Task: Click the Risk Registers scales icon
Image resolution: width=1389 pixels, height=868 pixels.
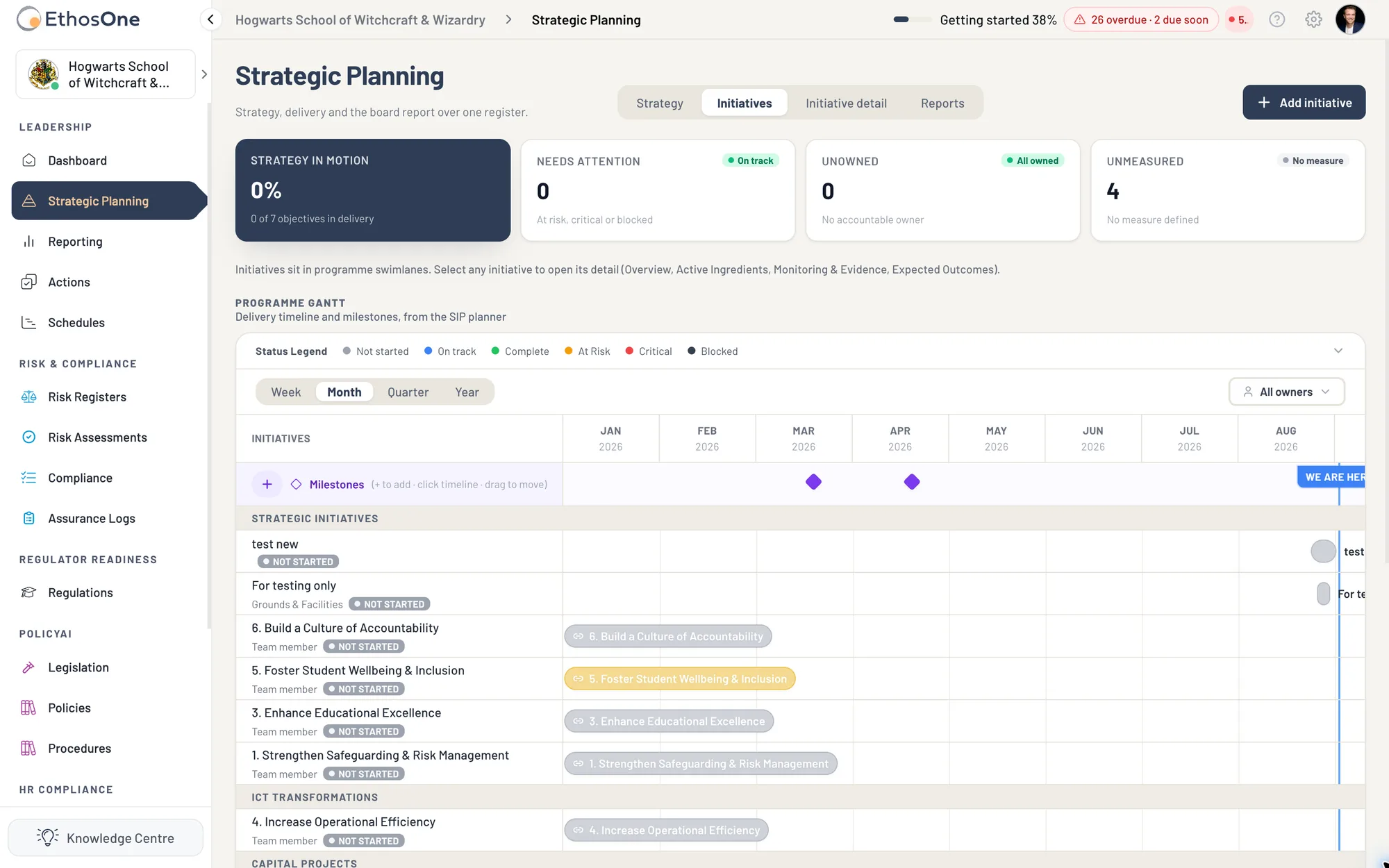Action: [29, 397]
